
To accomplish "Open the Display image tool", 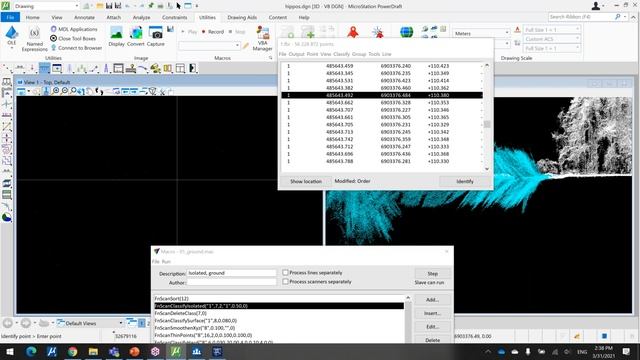I will [x=116, y=37].
